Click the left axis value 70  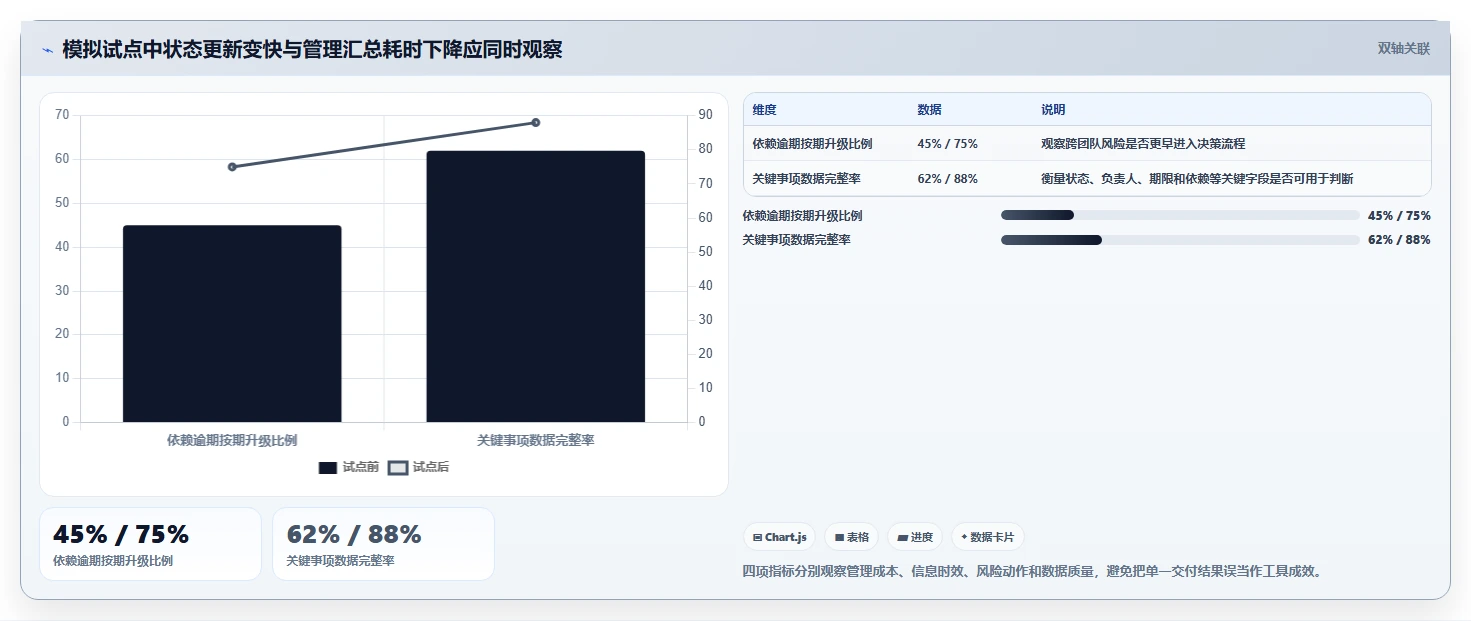62,115
